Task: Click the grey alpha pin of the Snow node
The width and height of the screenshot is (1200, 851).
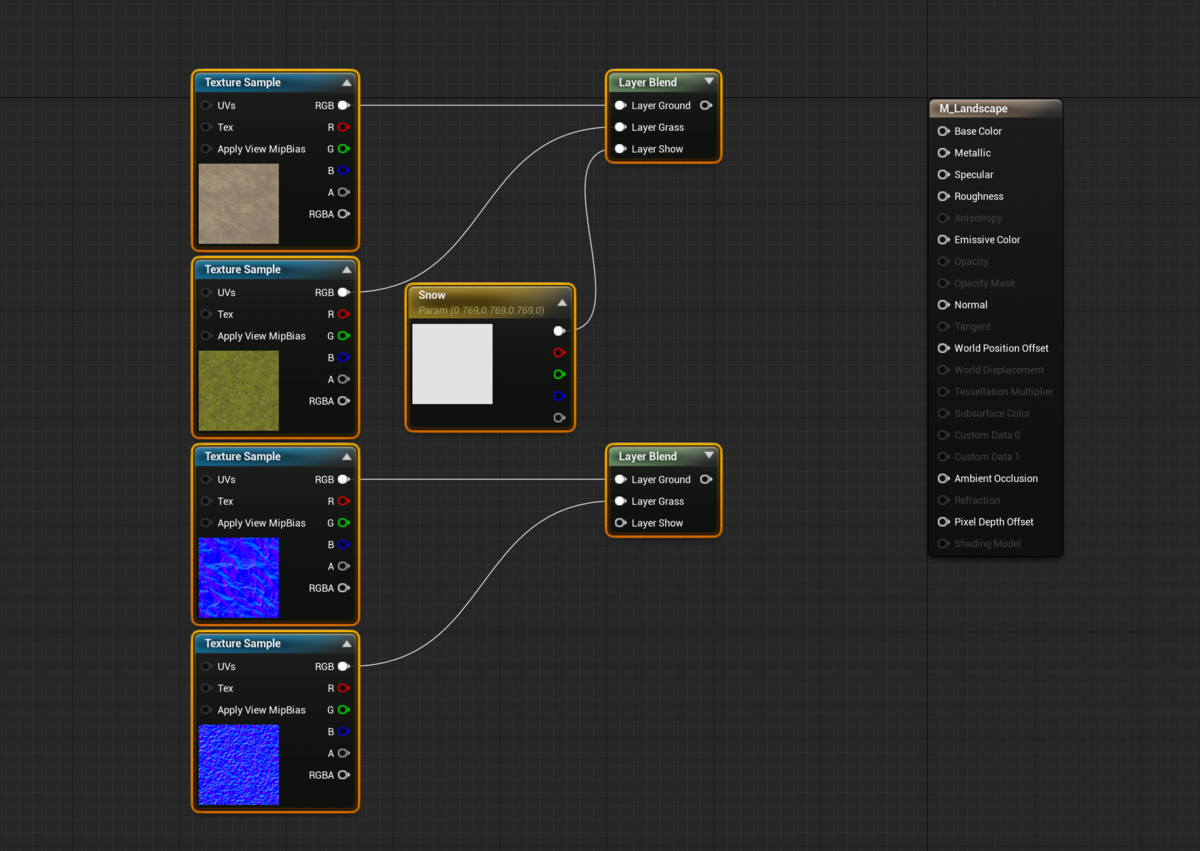Action: tap(559, 418)
